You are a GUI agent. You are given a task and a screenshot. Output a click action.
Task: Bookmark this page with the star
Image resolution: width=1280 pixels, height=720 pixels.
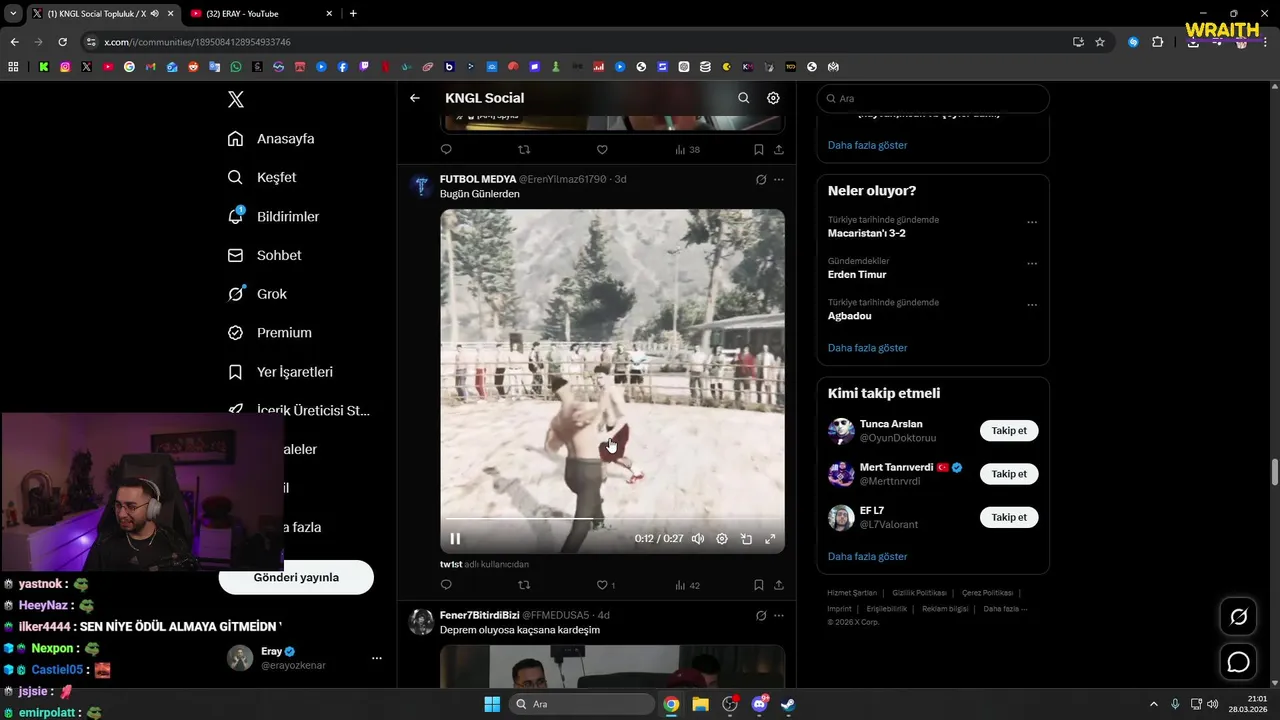pos(1100,42)
